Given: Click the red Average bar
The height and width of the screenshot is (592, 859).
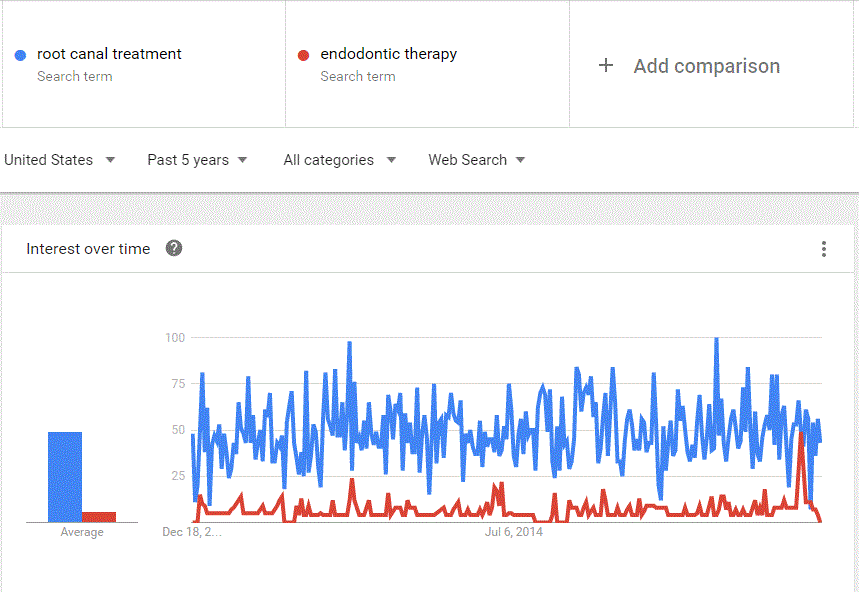Looking at the screenshot, I should [99, 517].
